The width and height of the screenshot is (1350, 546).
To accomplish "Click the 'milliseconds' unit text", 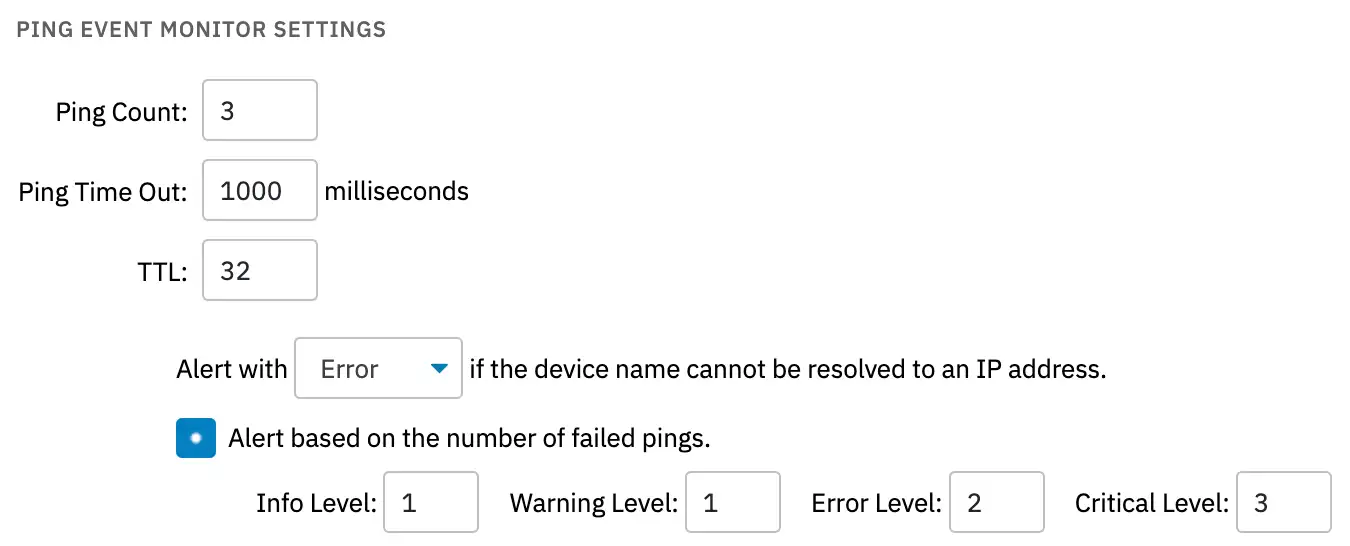I will (x=397, y=191).
